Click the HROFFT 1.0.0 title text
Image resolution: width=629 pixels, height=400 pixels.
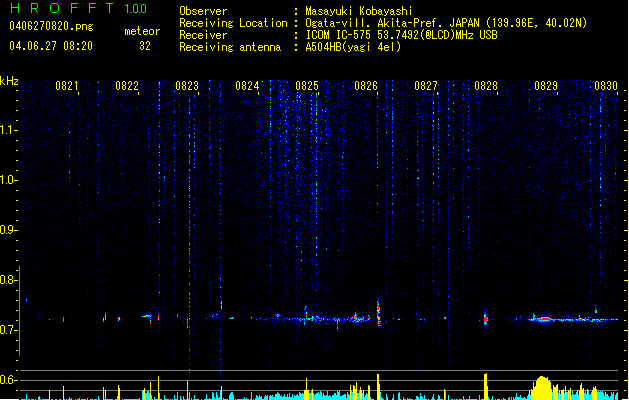click(x=79, y=8)
